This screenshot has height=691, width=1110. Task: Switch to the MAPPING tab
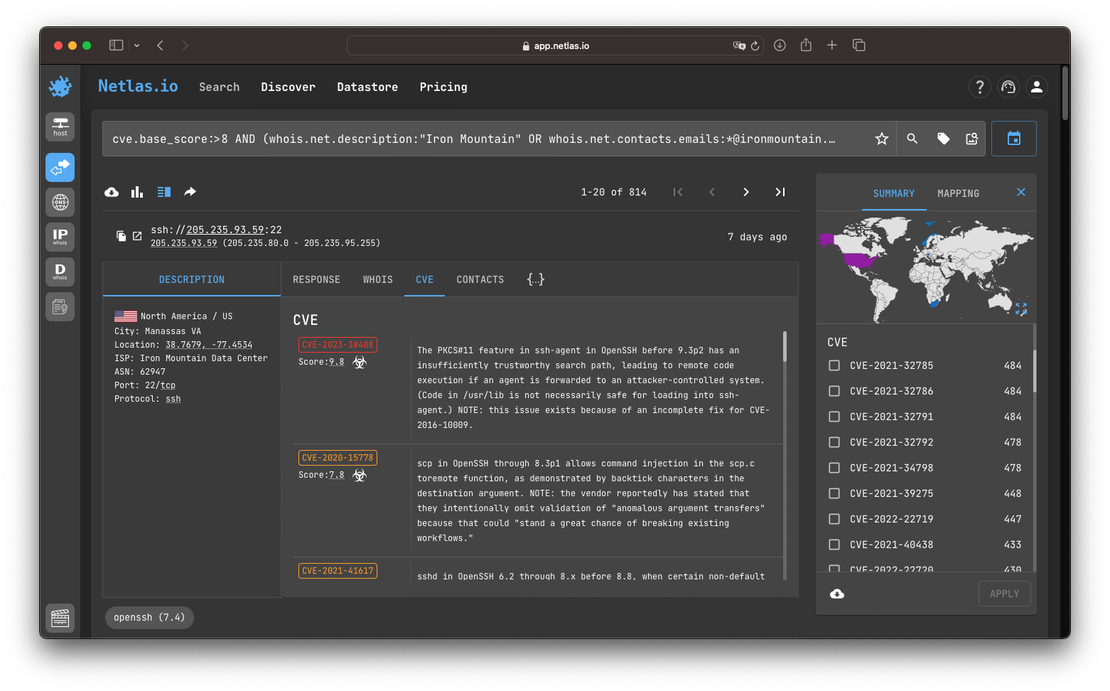[x=957, y=193]
